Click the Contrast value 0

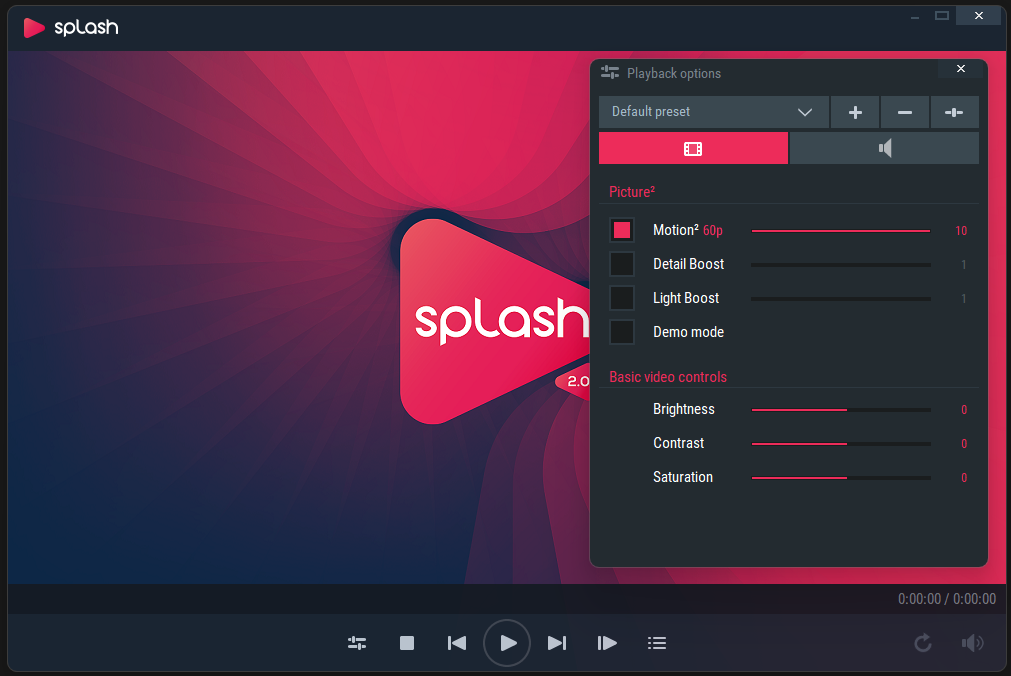click(964, 444)
